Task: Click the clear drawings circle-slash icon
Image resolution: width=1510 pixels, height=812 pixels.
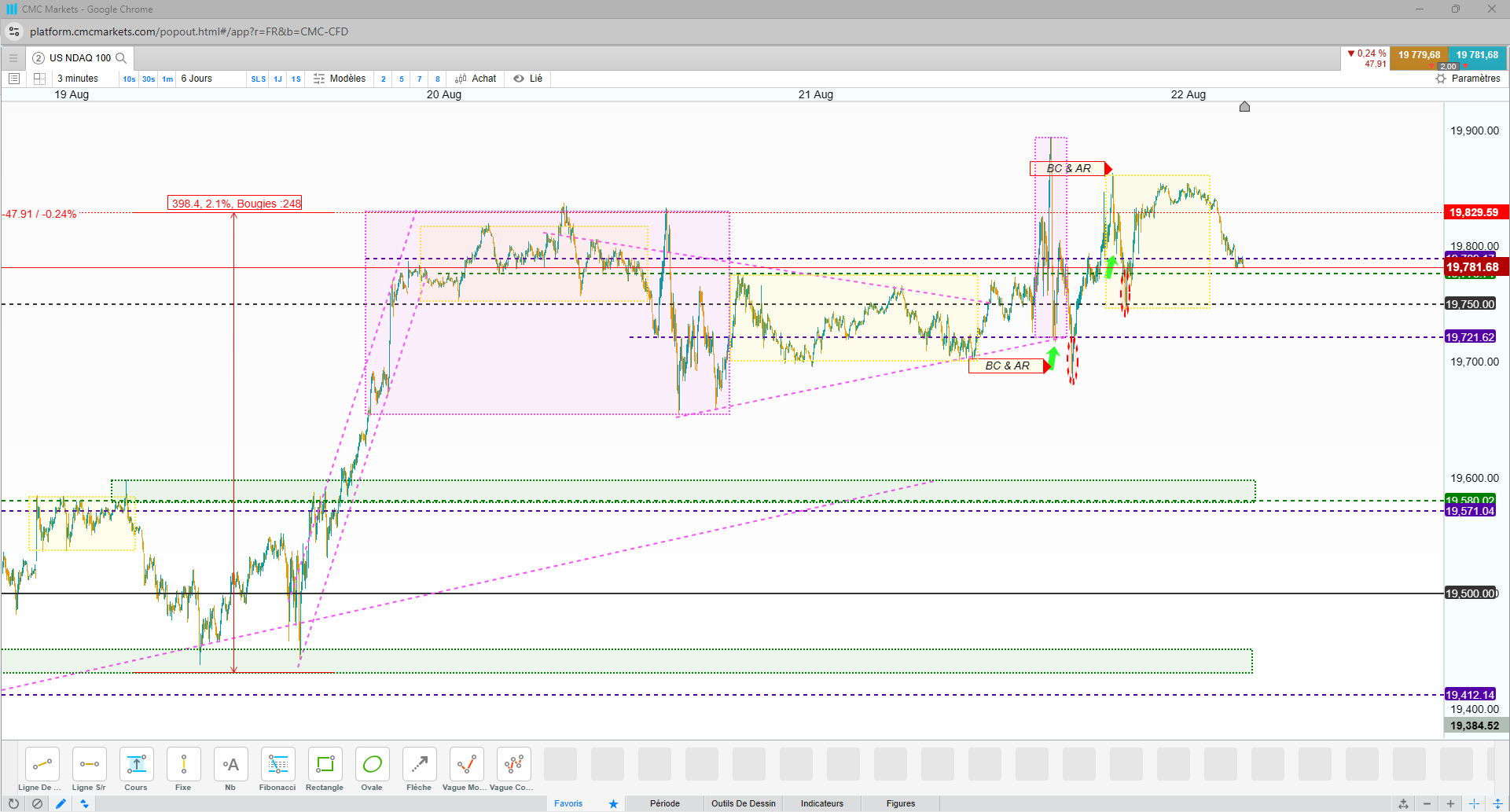Action: coord(37,803)
